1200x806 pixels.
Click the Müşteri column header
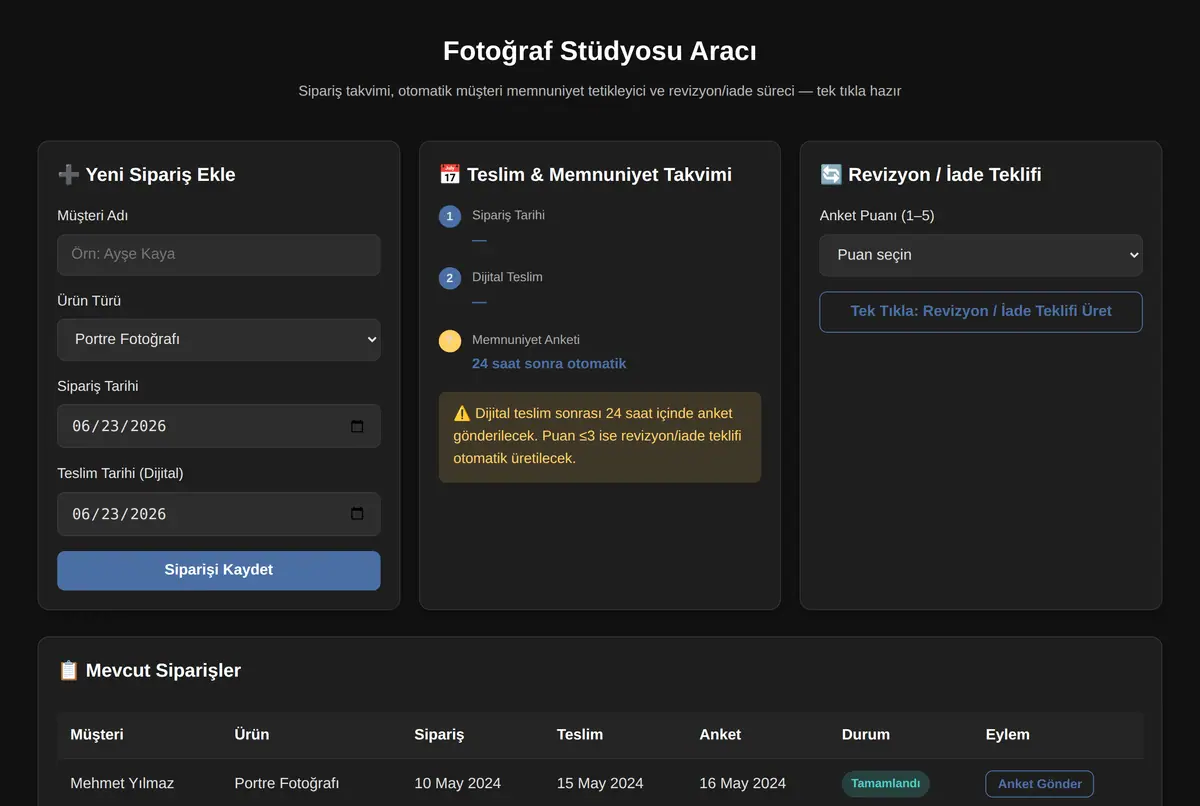point(97,735)
